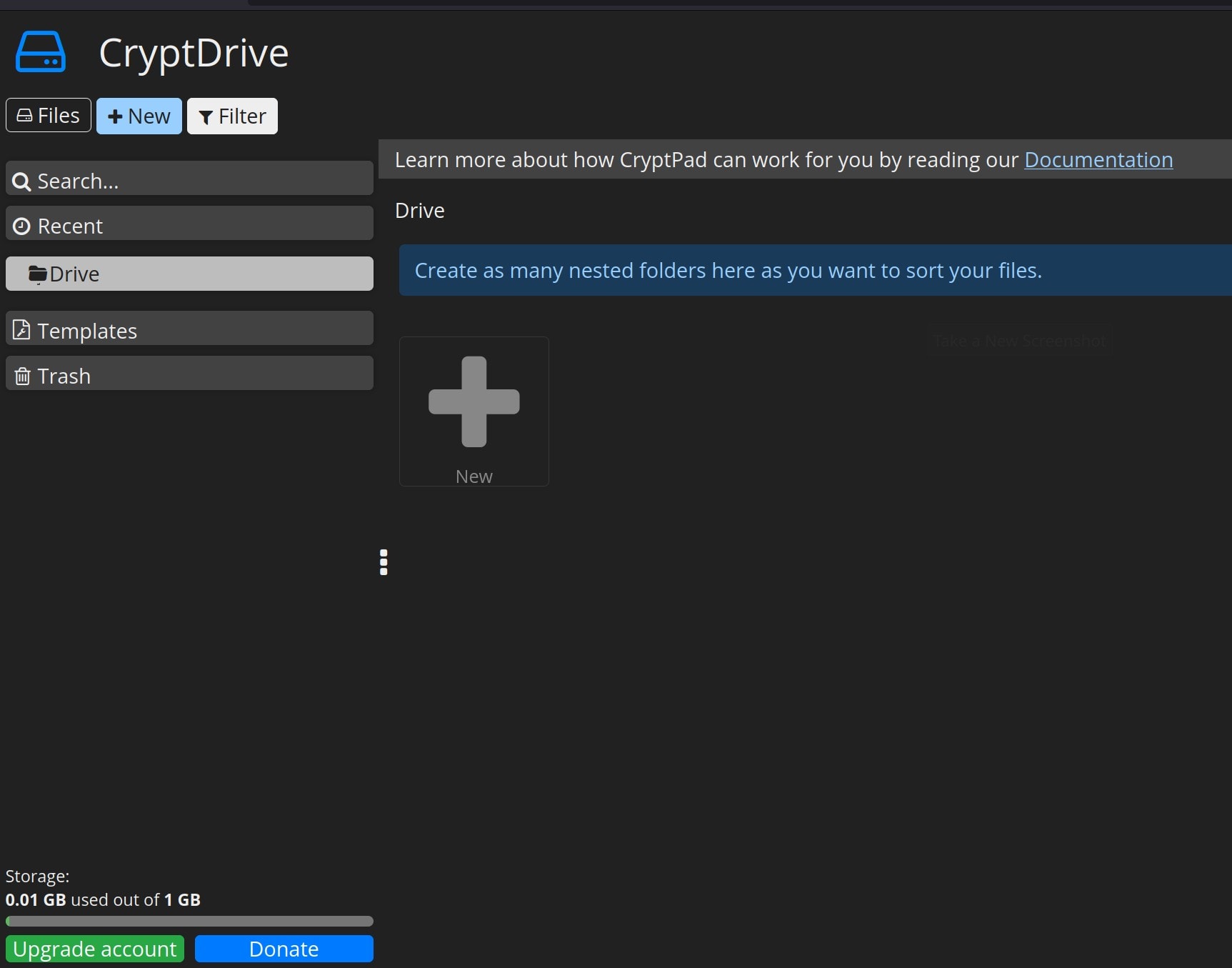Click the CryptDrive title text

[x=194, y=53]
